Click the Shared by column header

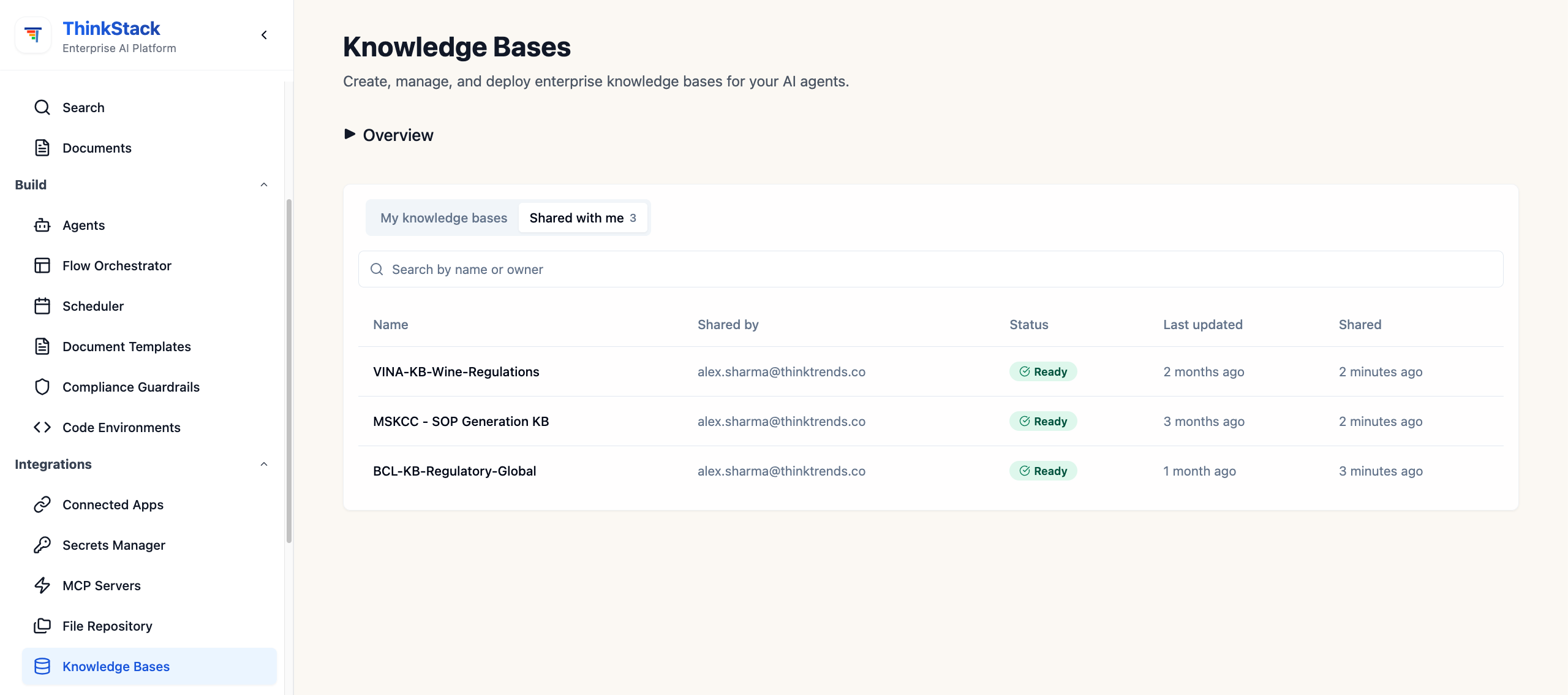[728, 324]
